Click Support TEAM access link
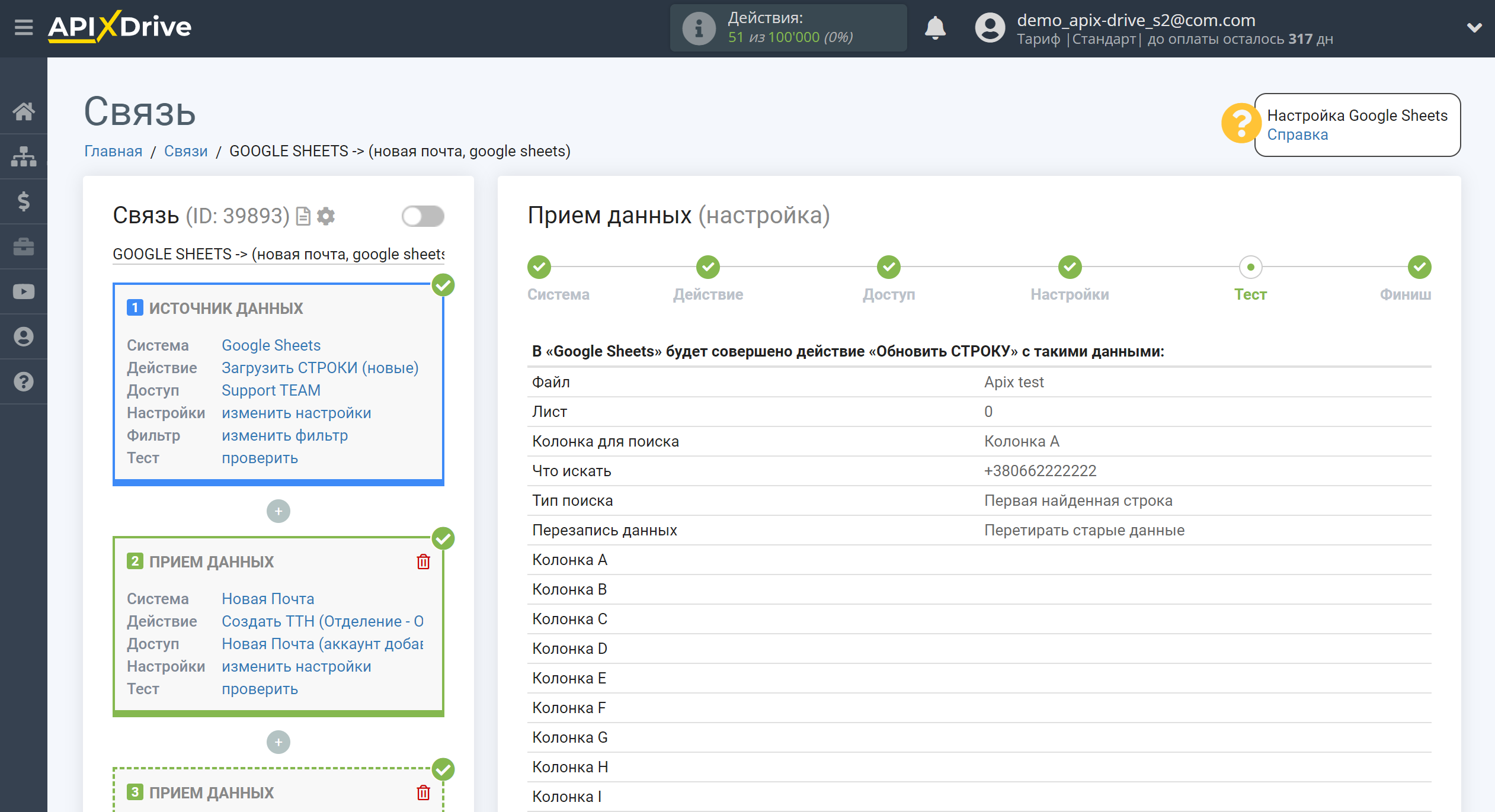 271,390
